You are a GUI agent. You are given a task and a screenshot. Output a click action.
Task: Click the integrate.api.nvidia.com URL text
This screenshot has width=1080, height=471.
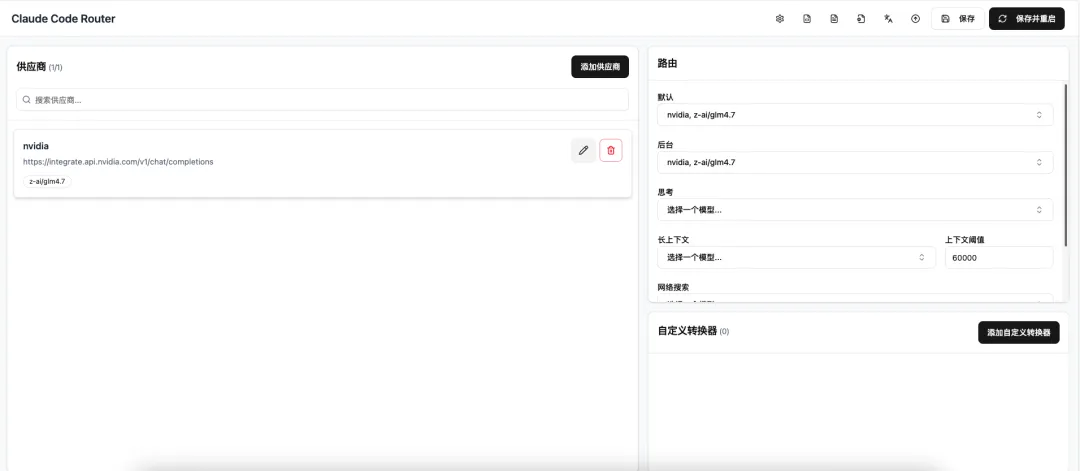coord(118,162)
